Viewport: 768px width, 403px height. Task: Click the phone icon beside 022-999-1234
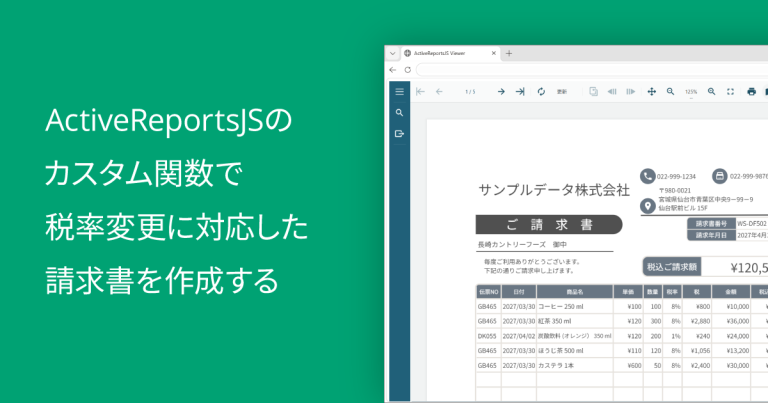[648, 176]
